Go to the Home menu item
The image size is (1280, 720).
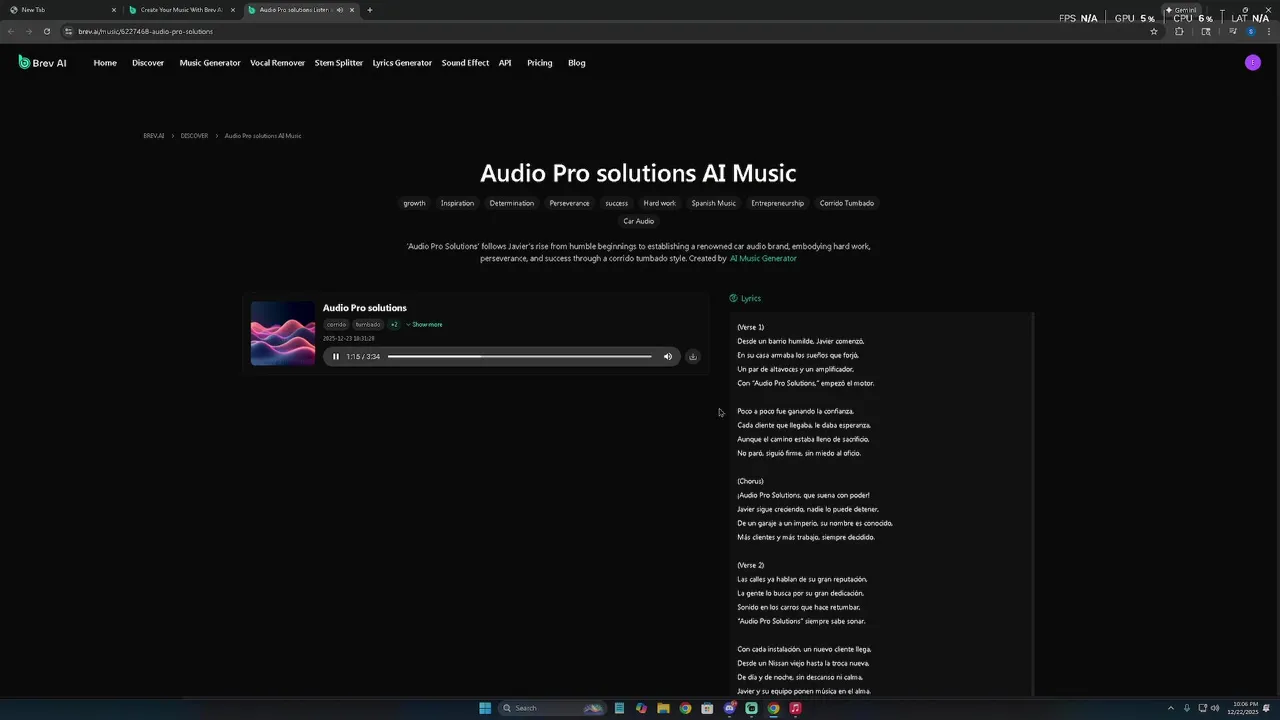click(x=105, y=63)
